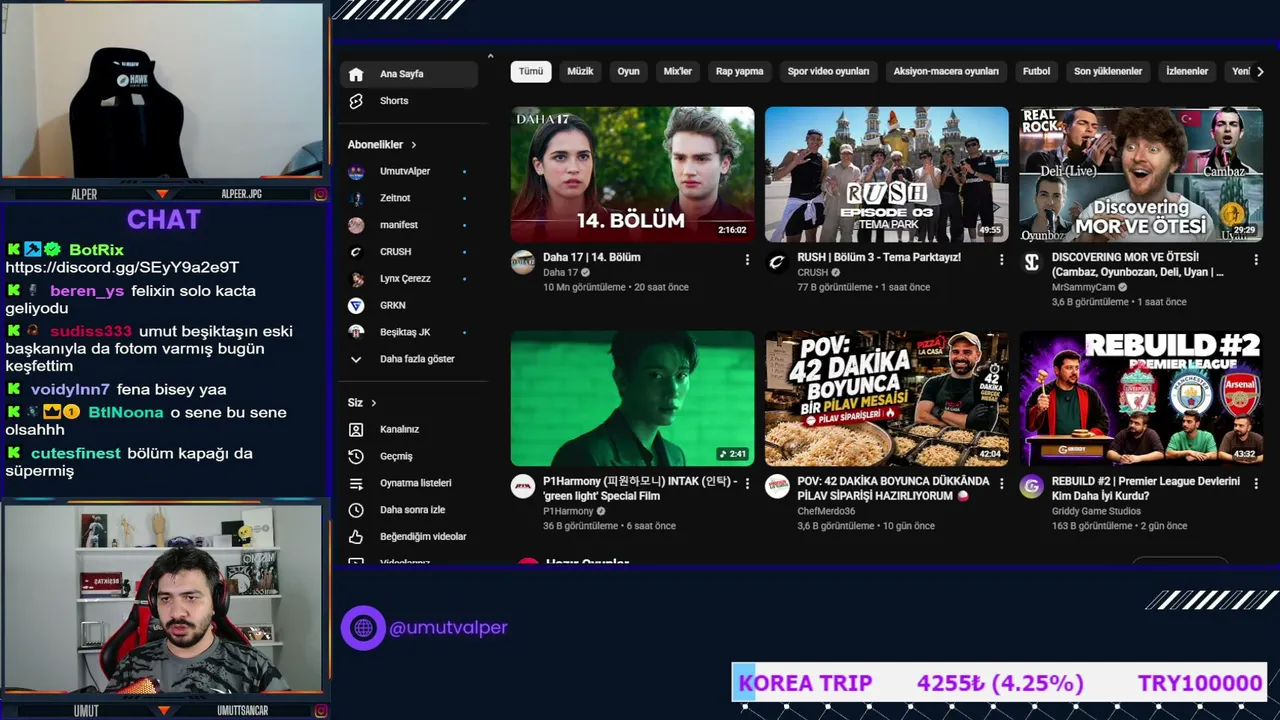Open more options for DISCOVERING MOR VE ÖTESİ video
Image resolution: width=1280 pixels, height=720 pixels.
tap(1257, 260)
